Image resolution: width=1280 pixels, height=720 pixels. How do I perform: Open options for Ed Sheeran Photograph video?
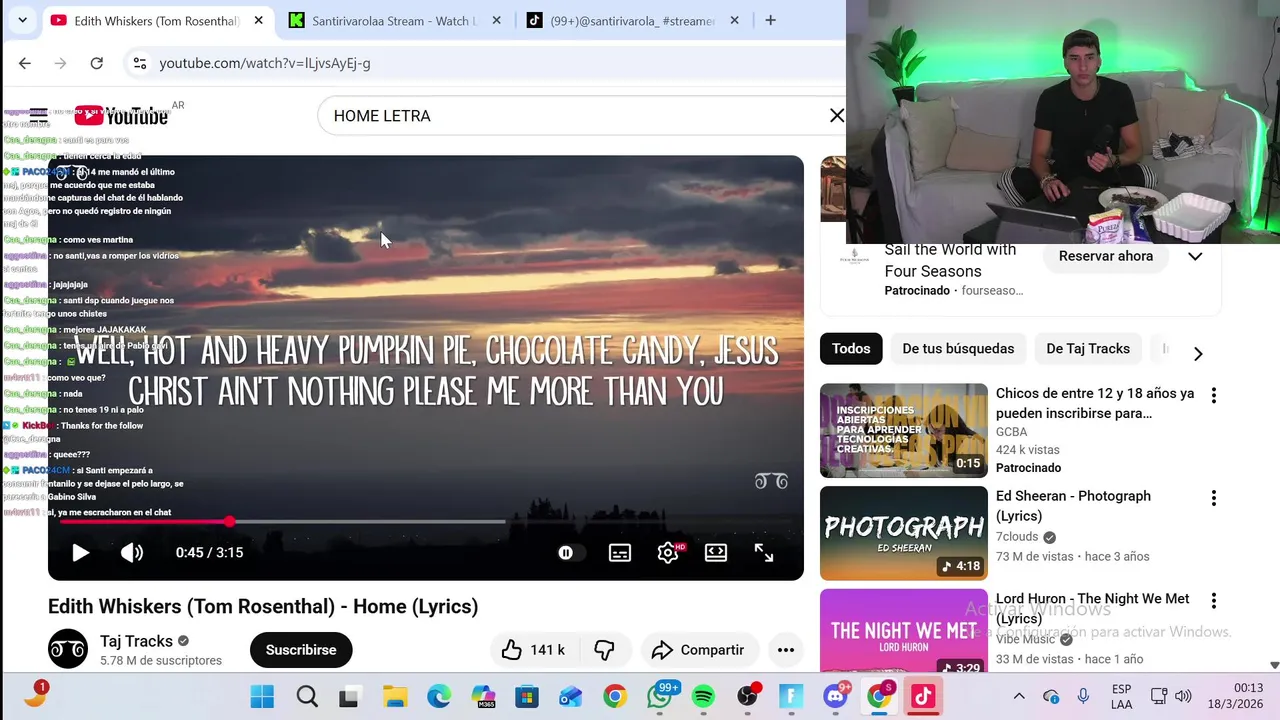point(1214,498)
